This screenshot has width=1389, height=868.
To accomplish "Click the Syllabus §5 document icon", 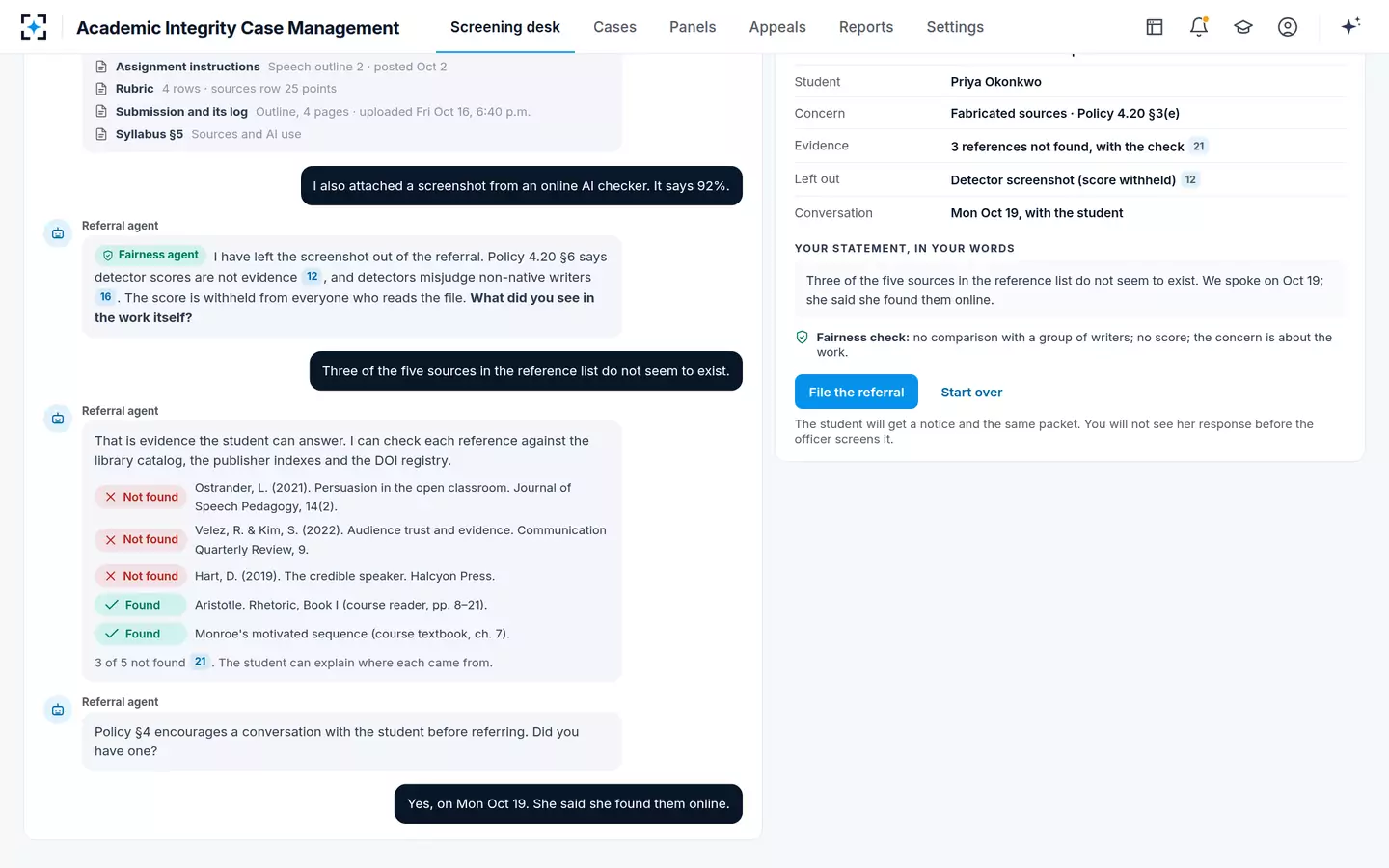I will click(101, 134).
